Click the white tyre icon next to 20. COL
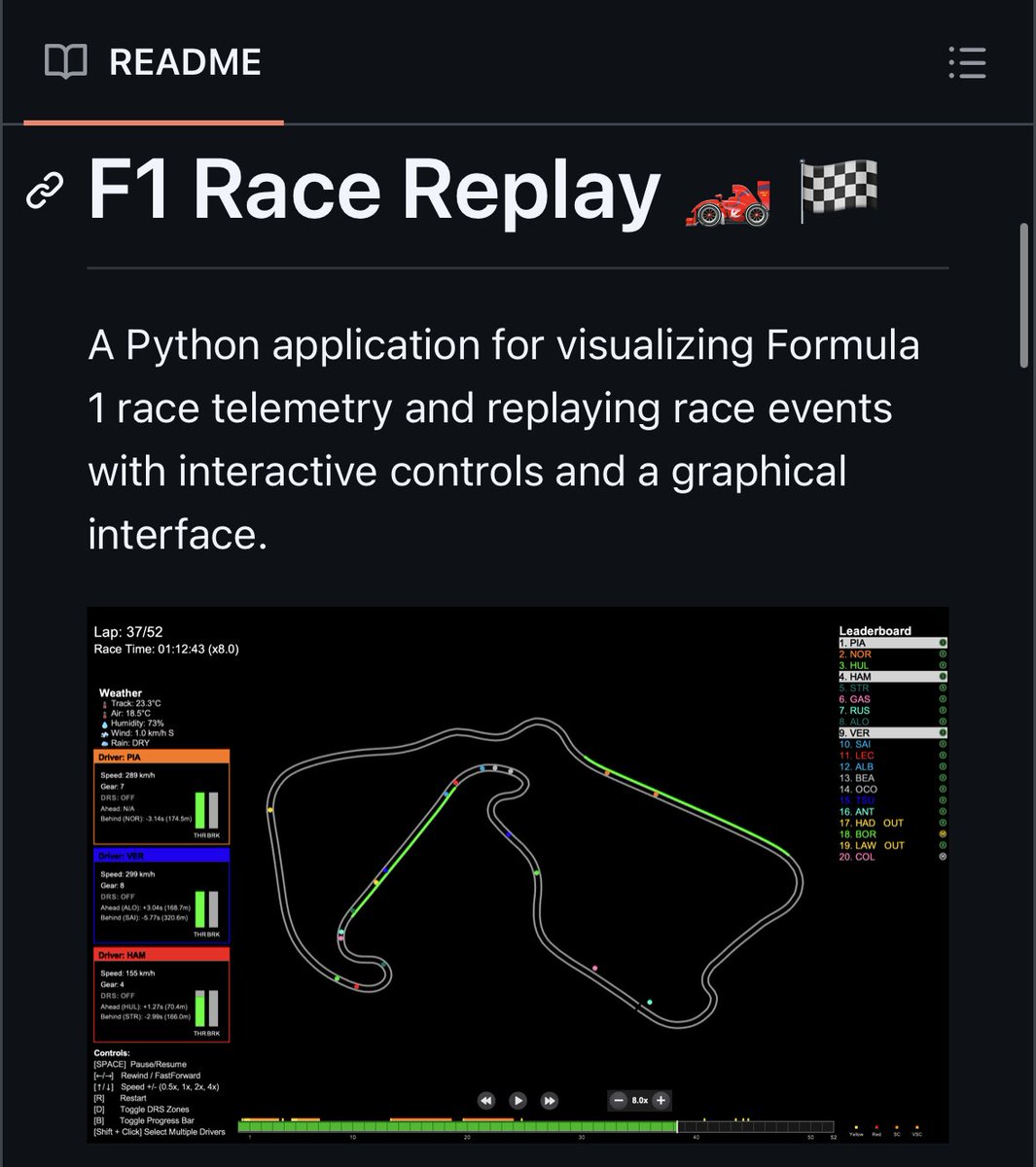 (x=943, y=857)
